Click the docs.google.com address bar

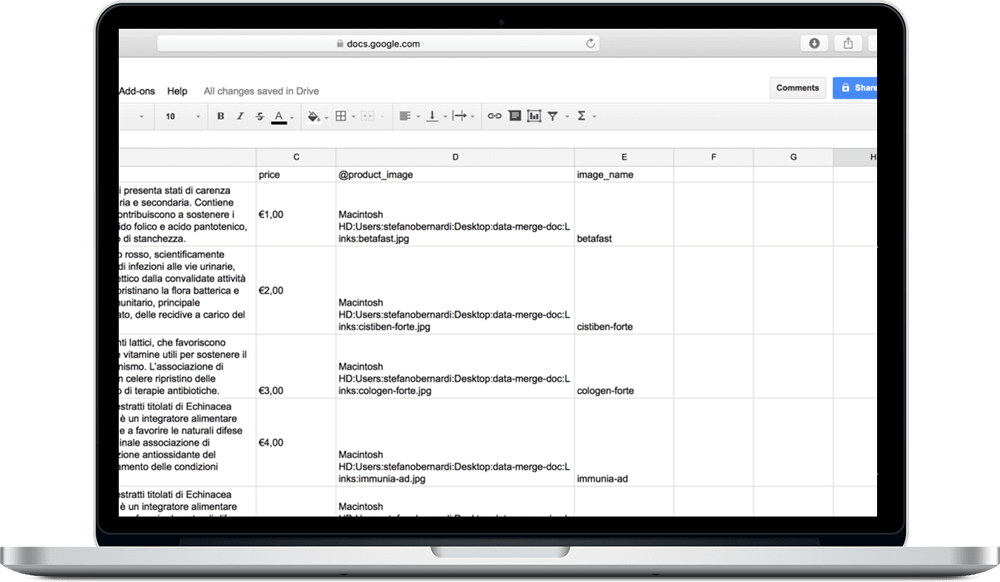[378, 43]
